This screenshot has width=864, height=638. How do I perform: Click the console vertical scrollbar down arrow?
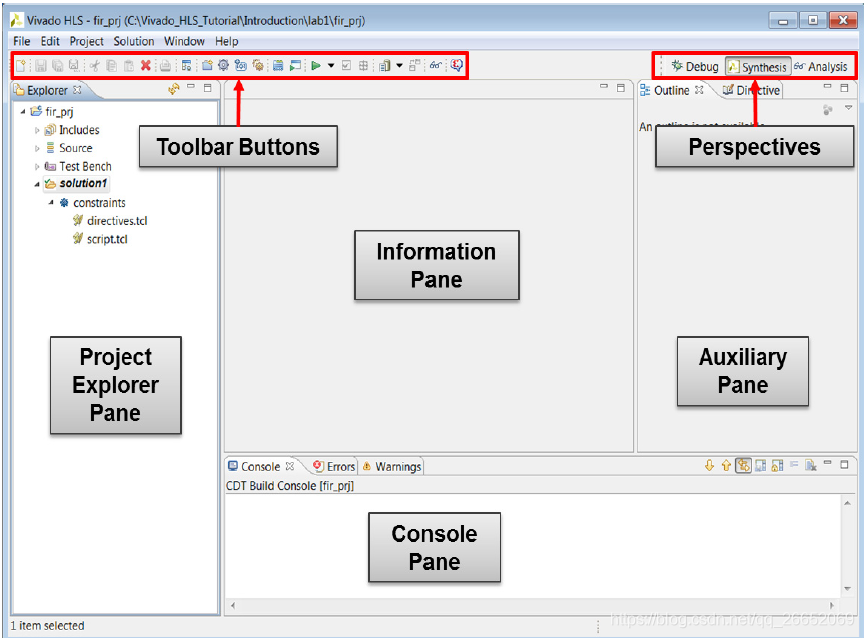(847, 589)
